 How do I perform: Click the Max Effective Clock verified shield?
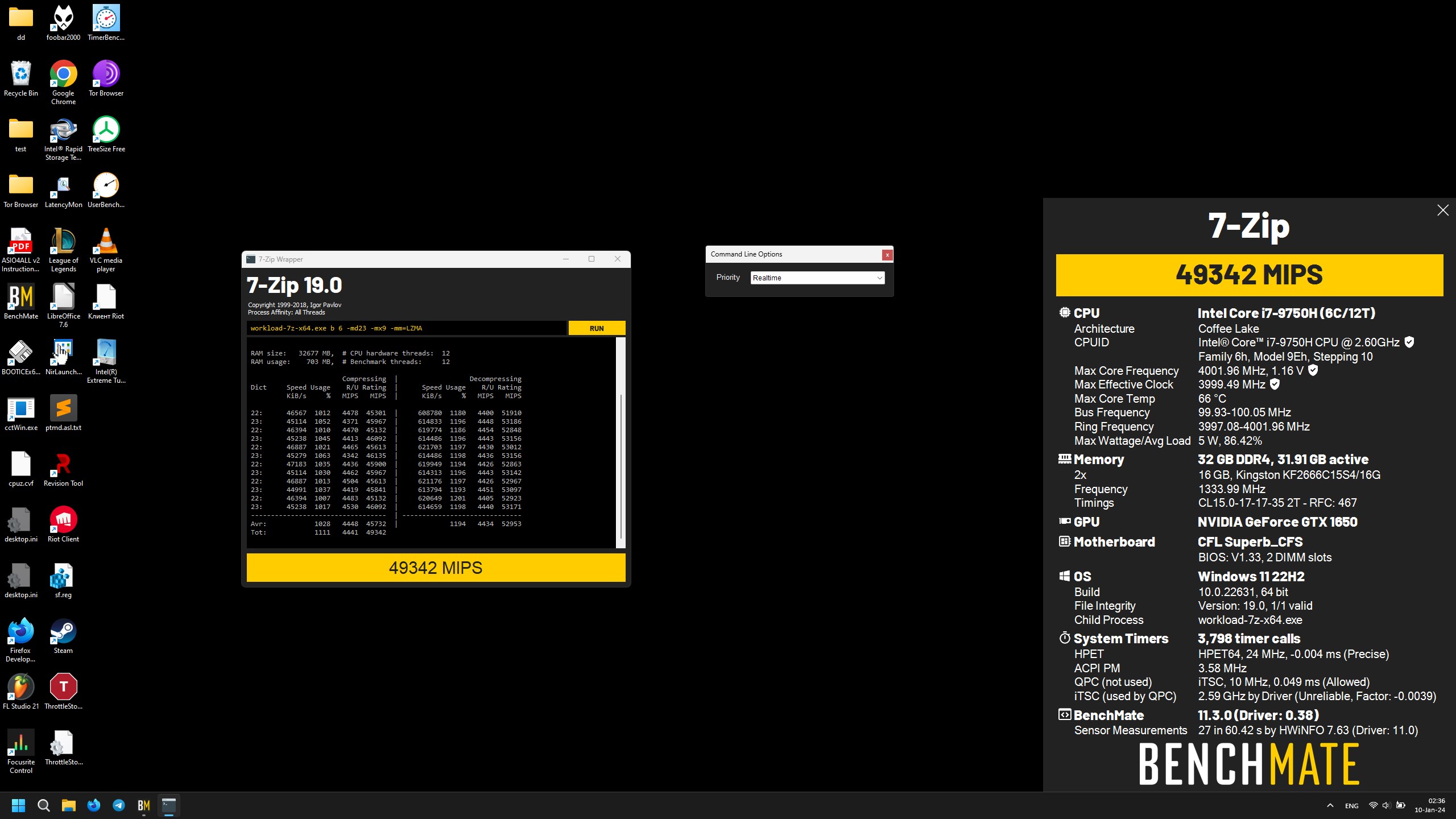(x=1275, y=384)
